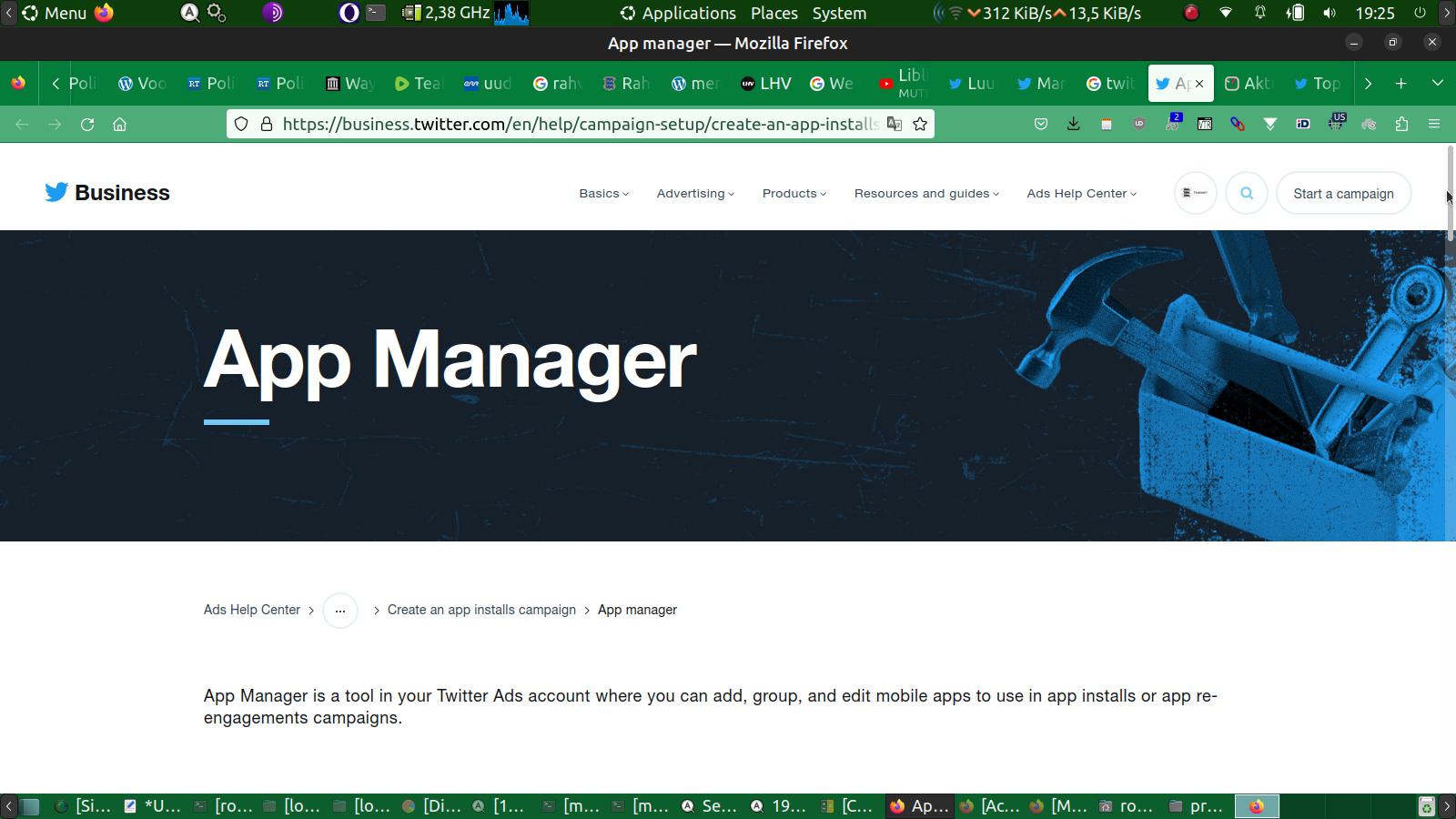The height and width of the screenshot is (819, 1456).
Task: Expand Resources and guides dropdown
Action: click(x=927, y=194)
